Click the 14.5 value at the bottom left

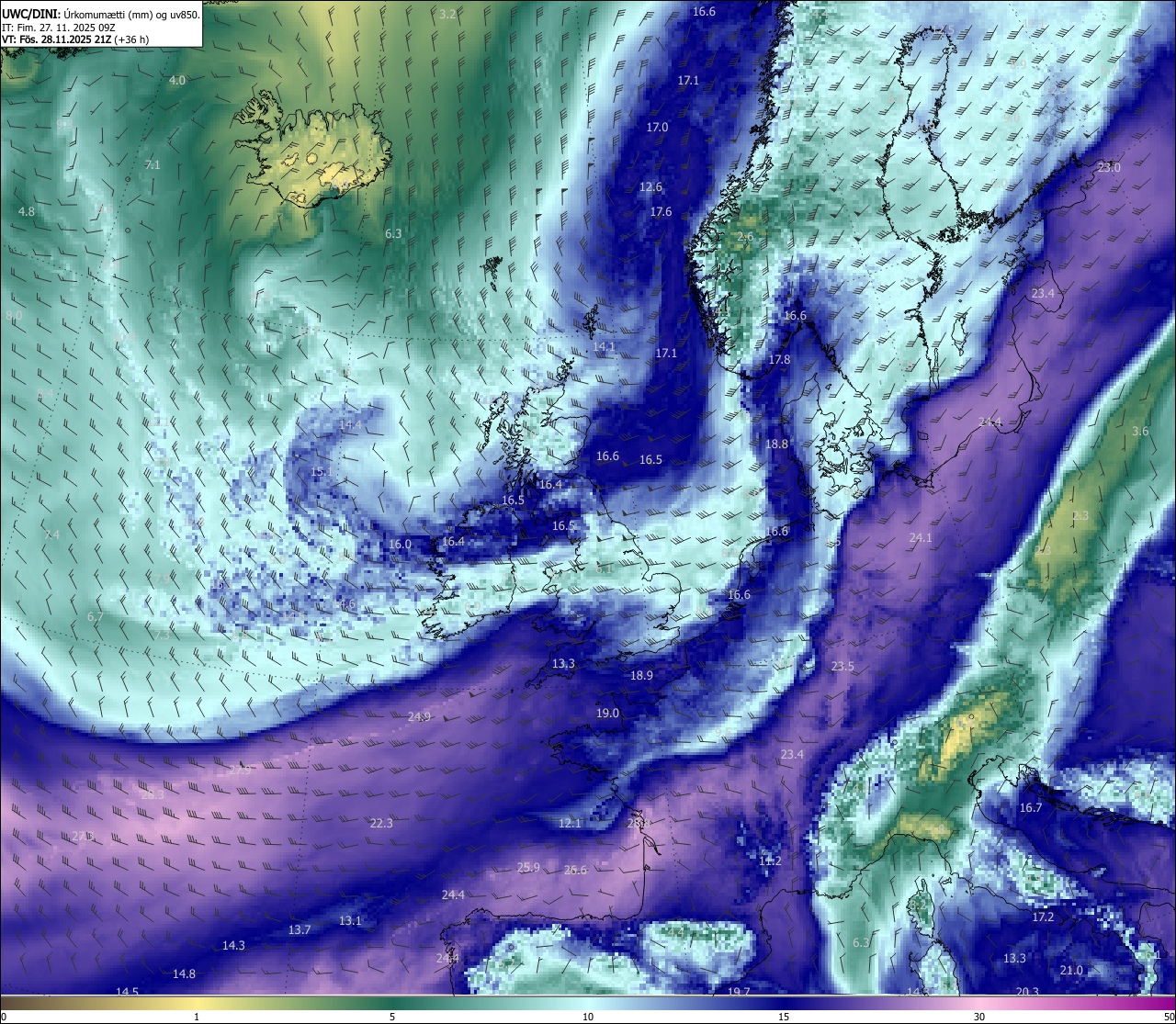(127, 992)
